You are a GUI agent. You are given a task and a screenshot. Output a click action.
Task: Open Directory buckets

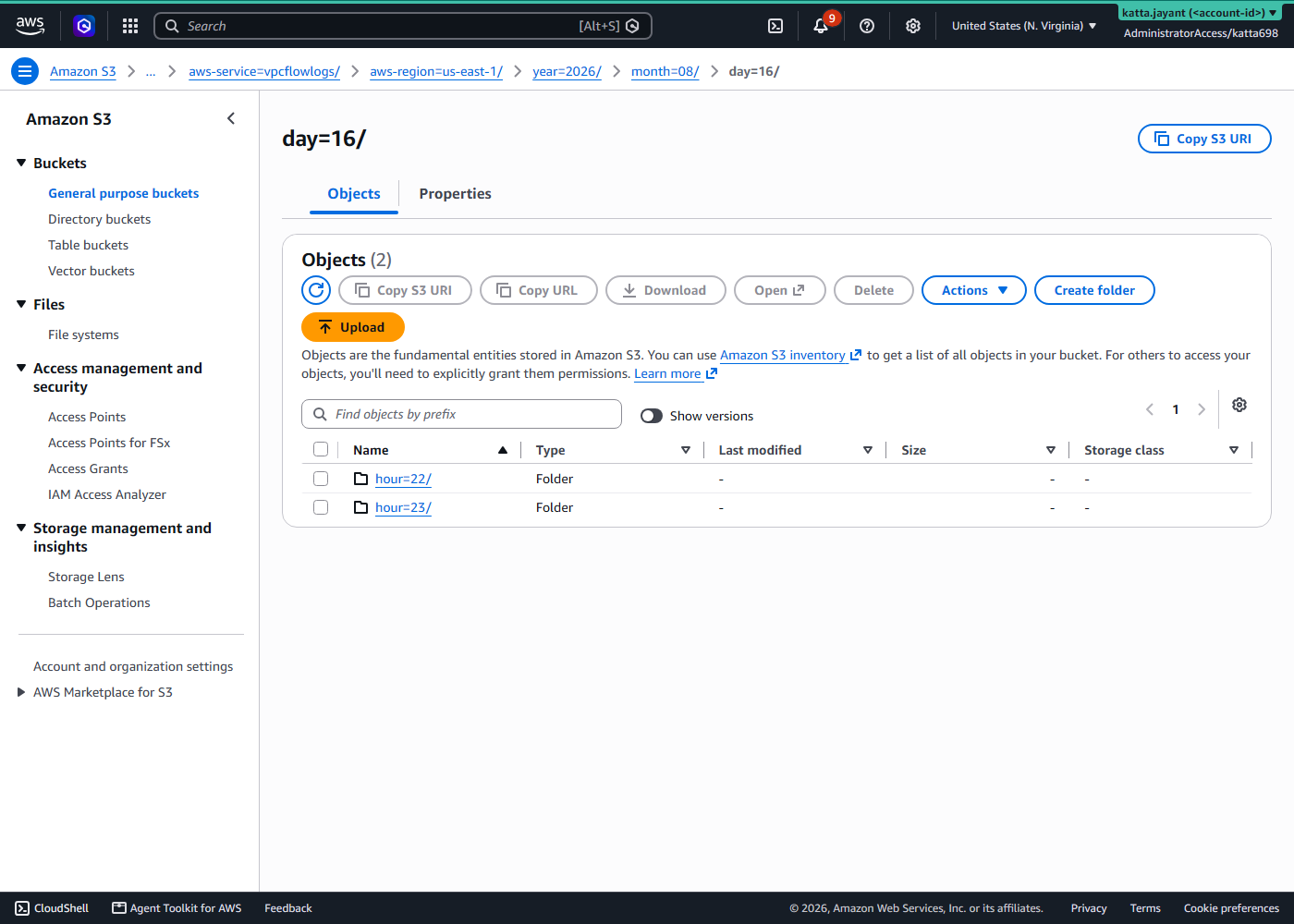[x=99, y=219]
